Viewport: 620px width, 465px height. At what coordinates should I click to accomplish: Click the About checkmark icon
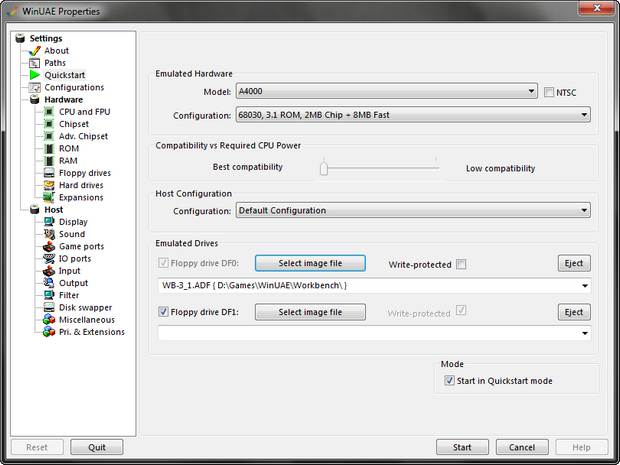coord(34,51)
